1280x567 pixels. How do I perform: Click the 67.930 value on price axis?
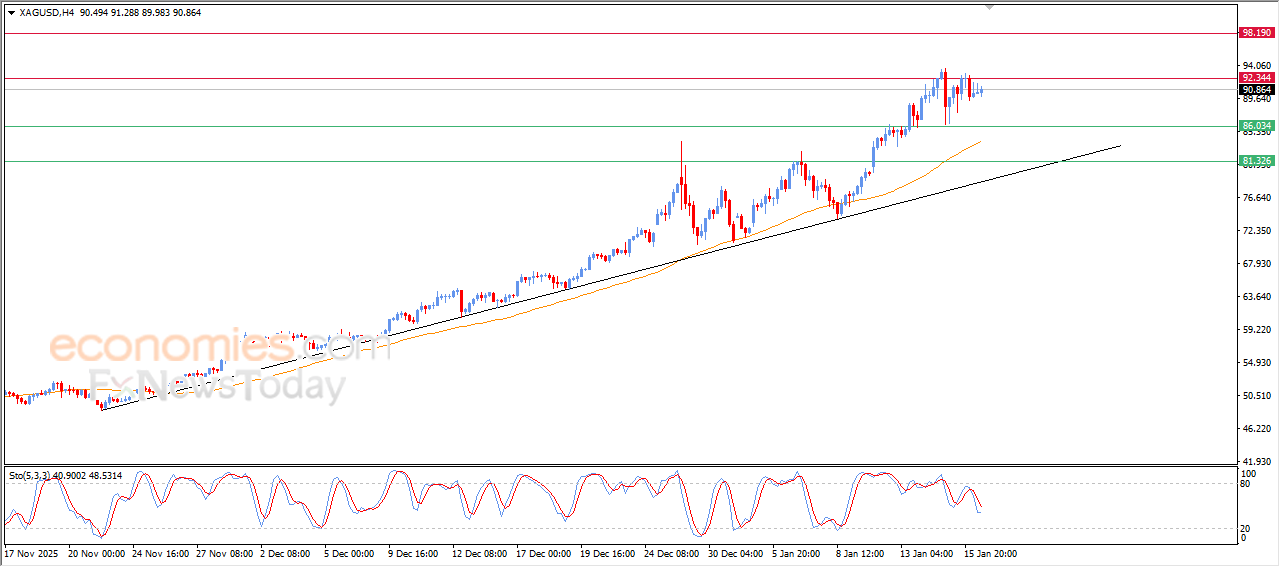point(1256,264)
